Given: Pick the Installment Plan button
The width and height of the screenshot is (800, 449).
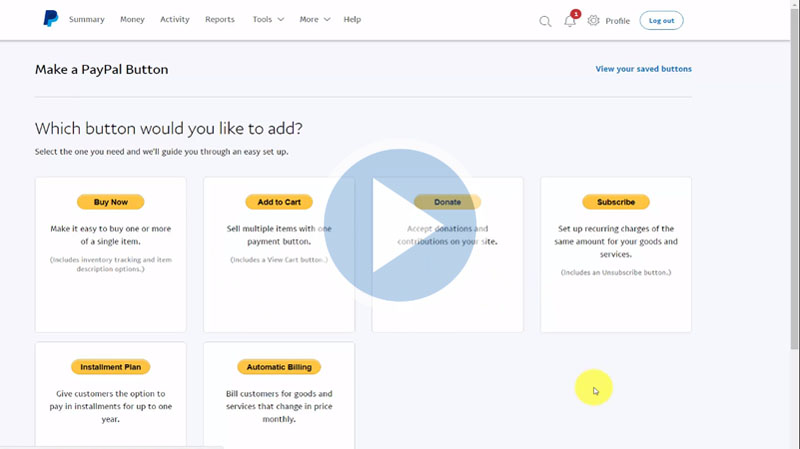Looking at the screenshot, I should click(x=111, y=367).
